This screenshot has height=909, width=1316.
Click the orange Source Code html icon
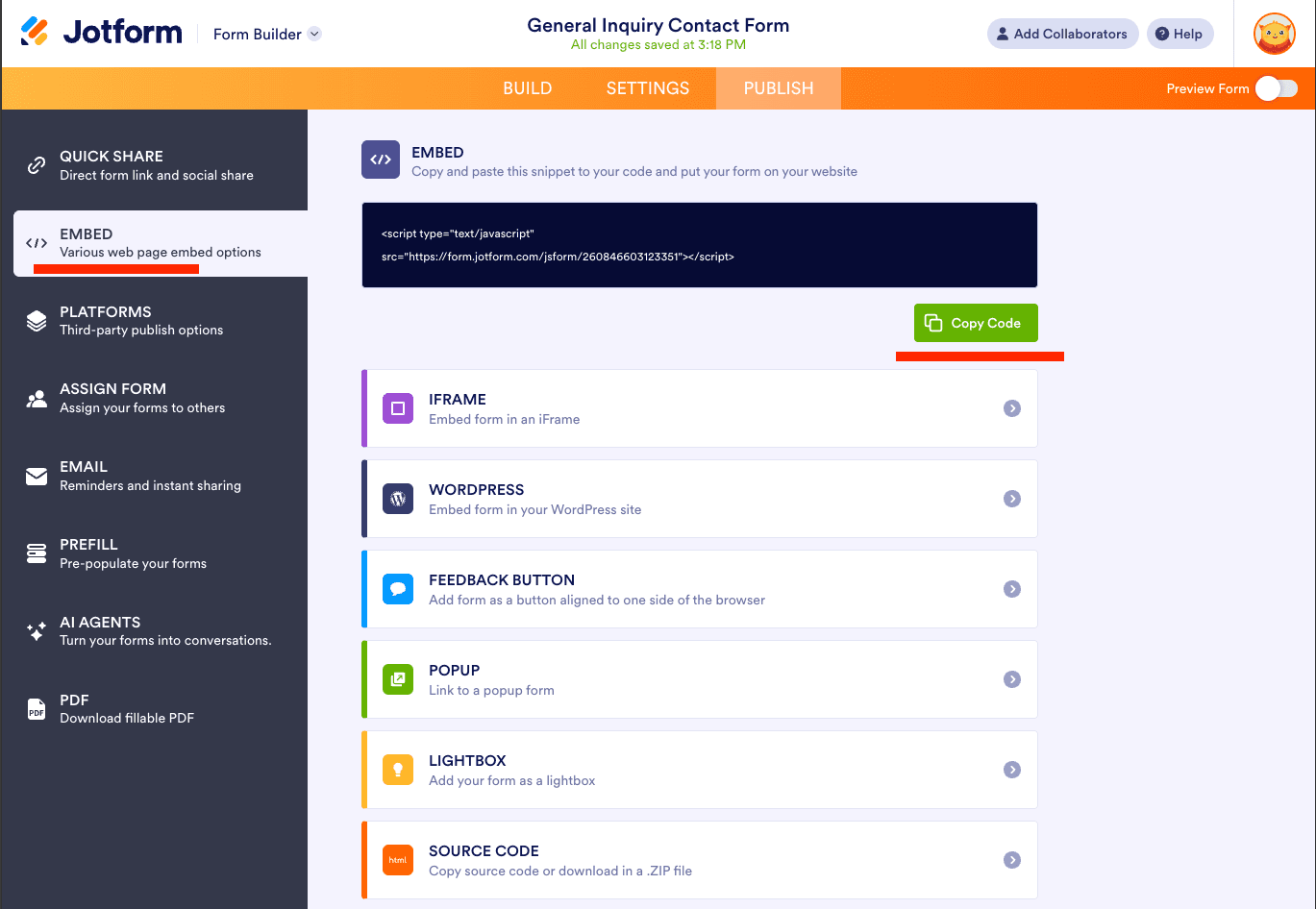[398, 860]
